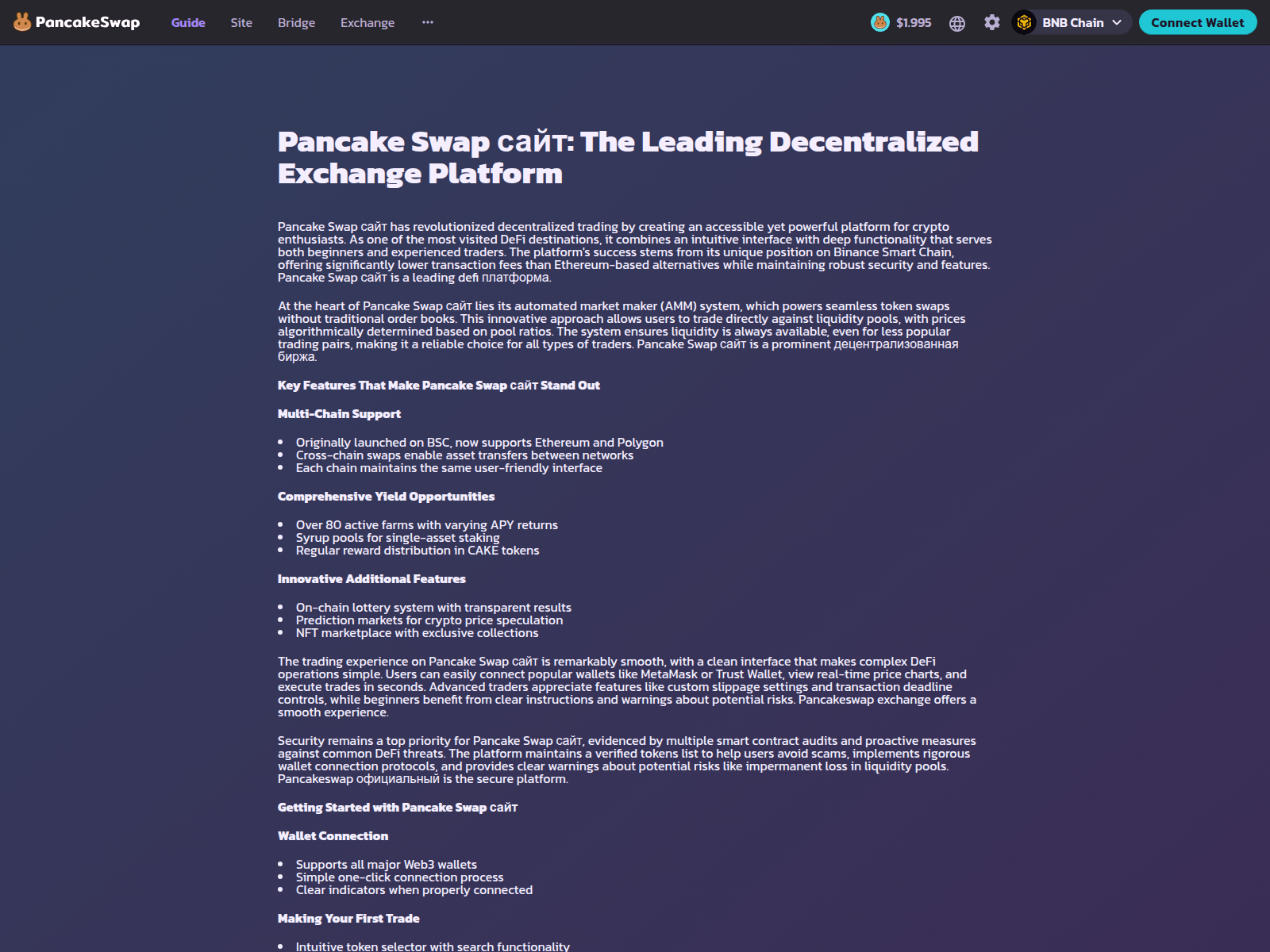Click 'Key Features That Make Pancake Swap' heading
Image resolution: width=1270 pixels, height=952 pixels.
[439, 386]
